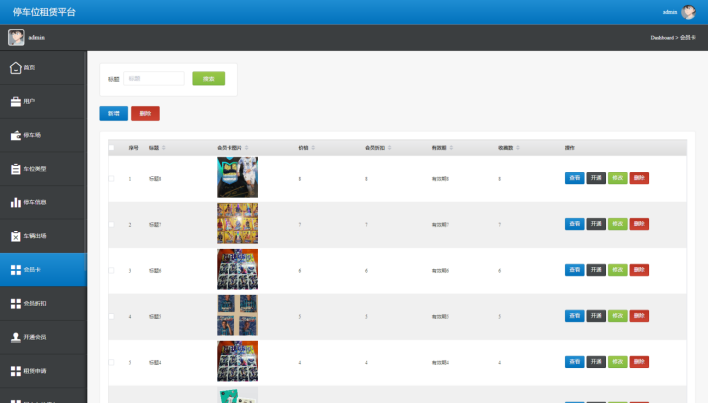709x403 pixels.
Task: Check the checkbox for row 标题4
Action: pos(111,362)
